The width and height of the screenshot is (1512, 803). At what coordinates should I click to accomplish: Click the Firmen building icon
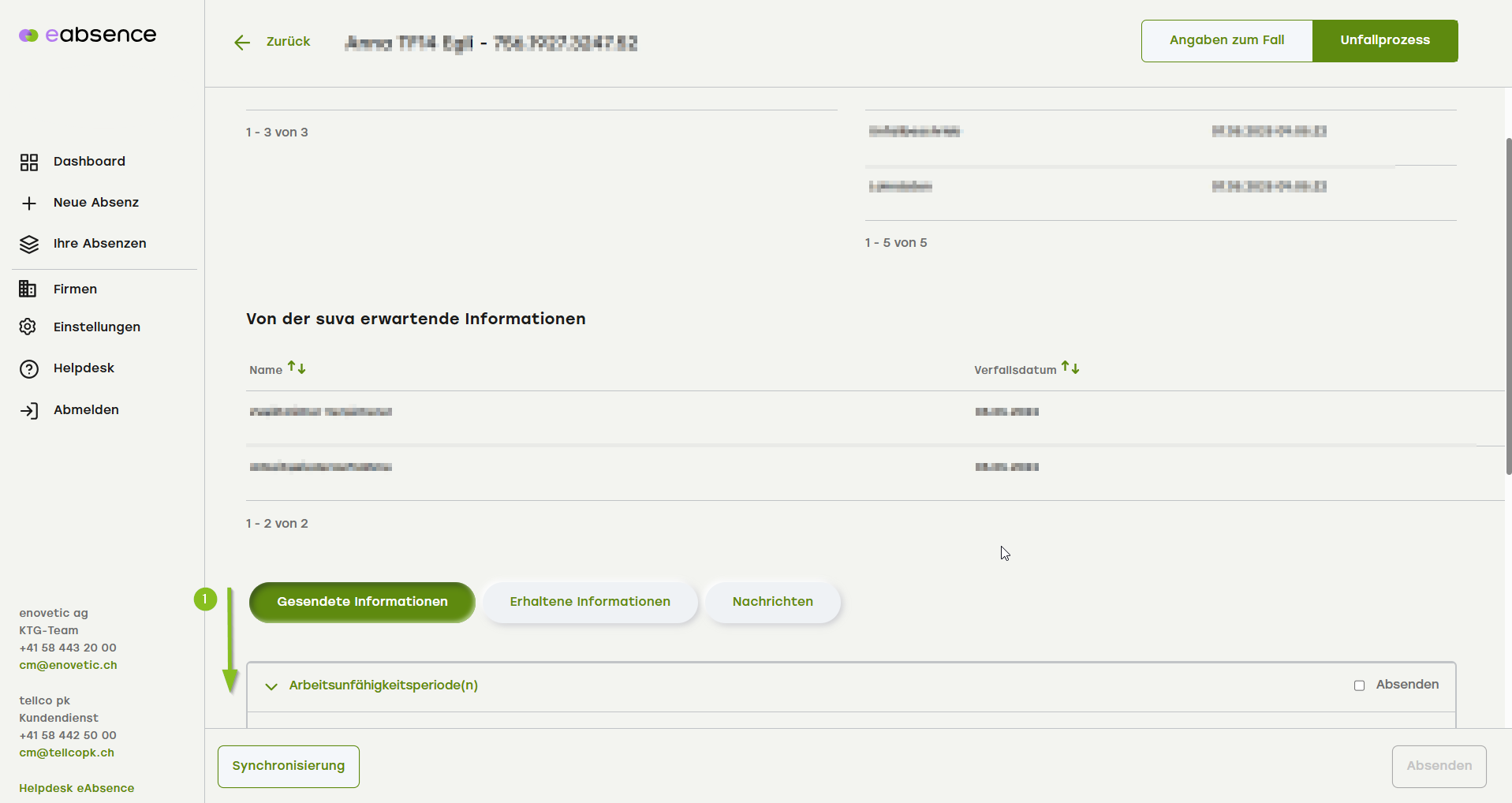coord(28,289)
